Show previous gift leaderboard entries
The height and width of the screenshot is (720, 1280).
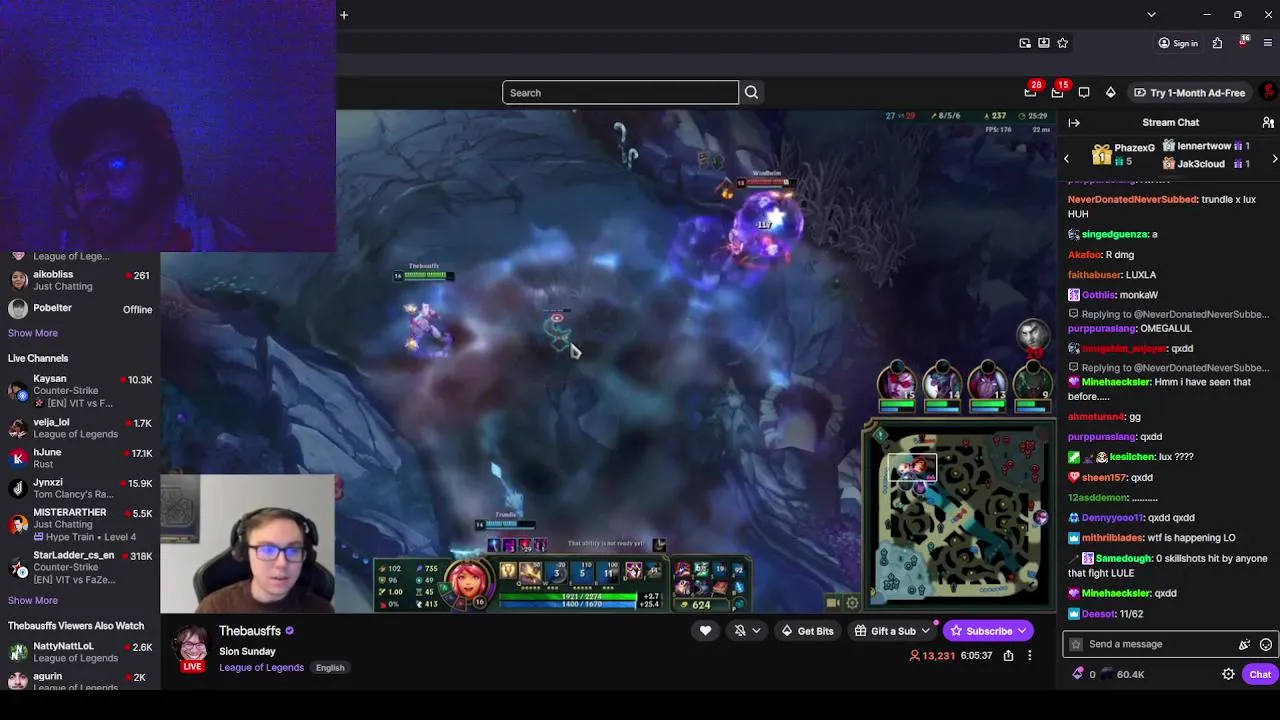pyautogui.click(x=1066, y=159)
